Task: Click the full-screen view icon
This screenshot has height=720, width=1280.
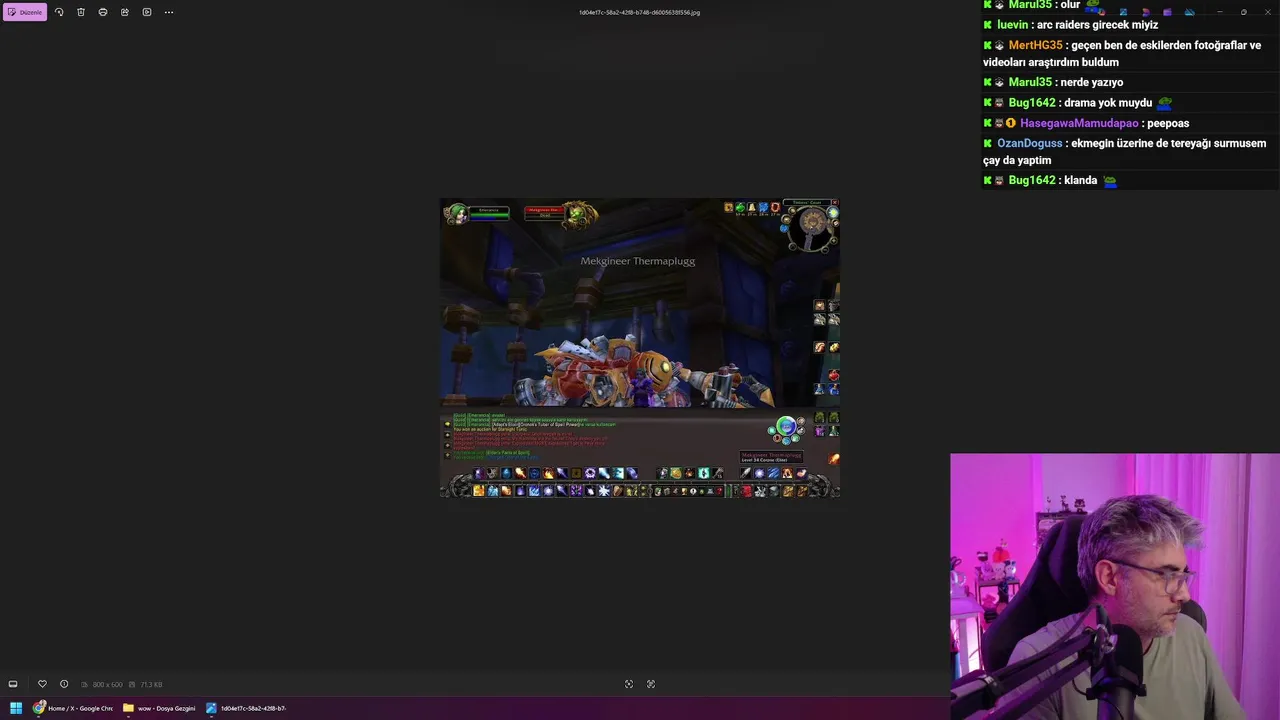Action: click(x=651, y=684)
